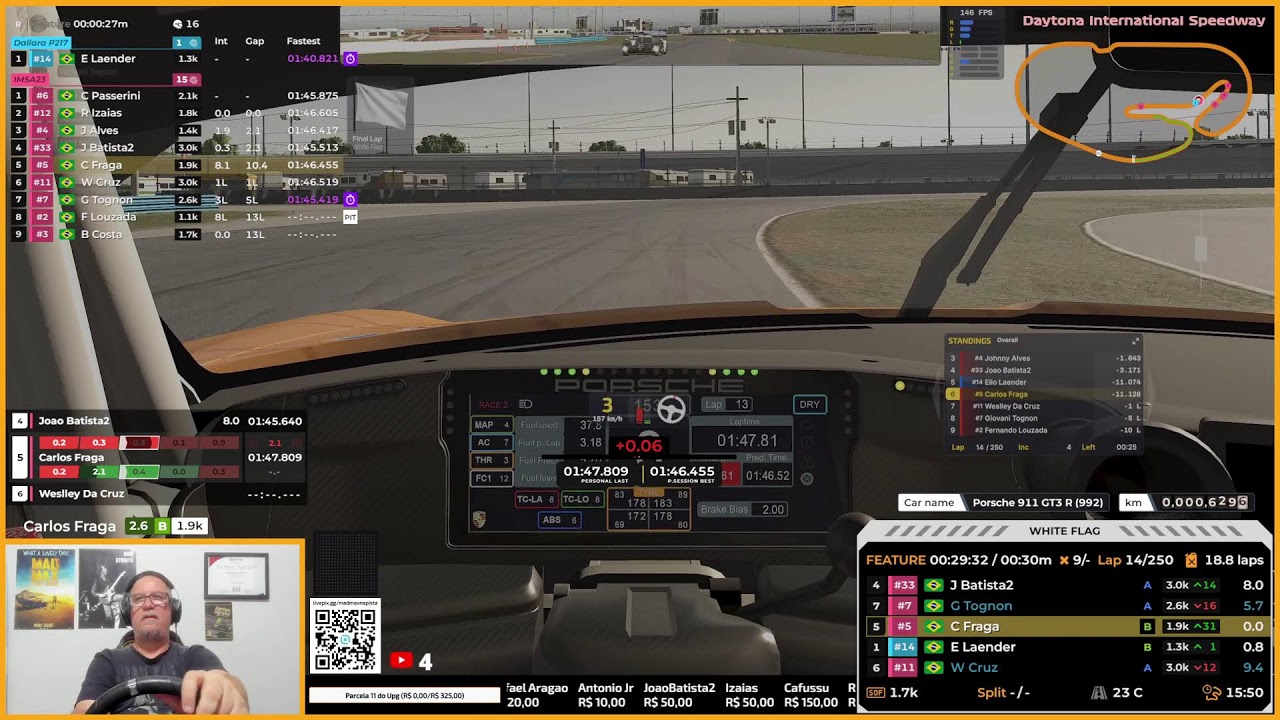Click the J Alves row in leaderboard

(x=175, y=131)
